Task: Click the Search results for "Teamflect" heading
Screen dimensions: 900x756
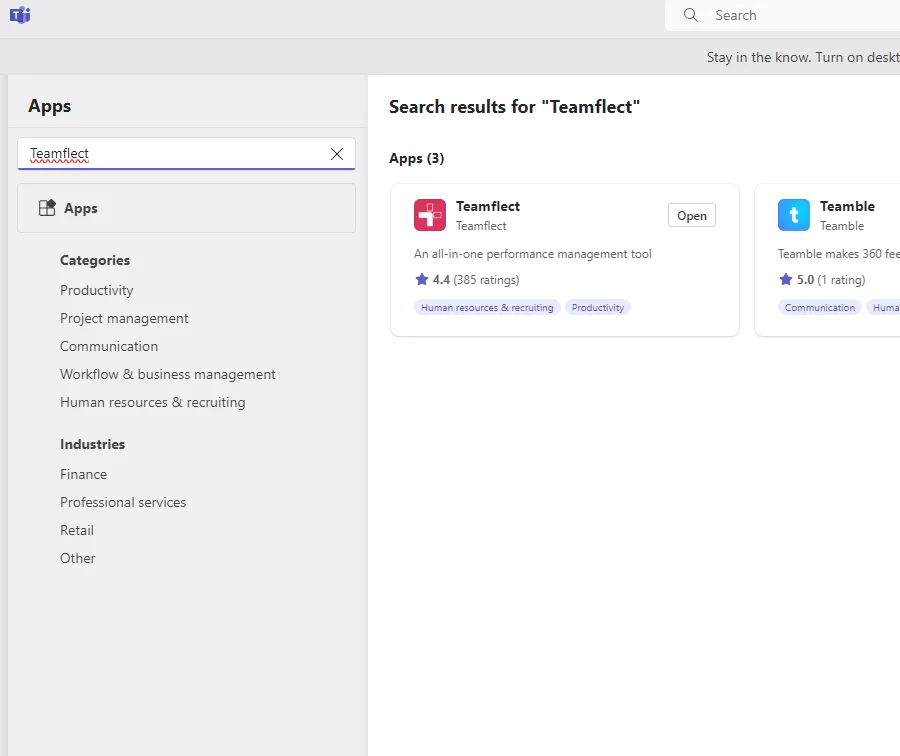Action: (x=514, y=107)
